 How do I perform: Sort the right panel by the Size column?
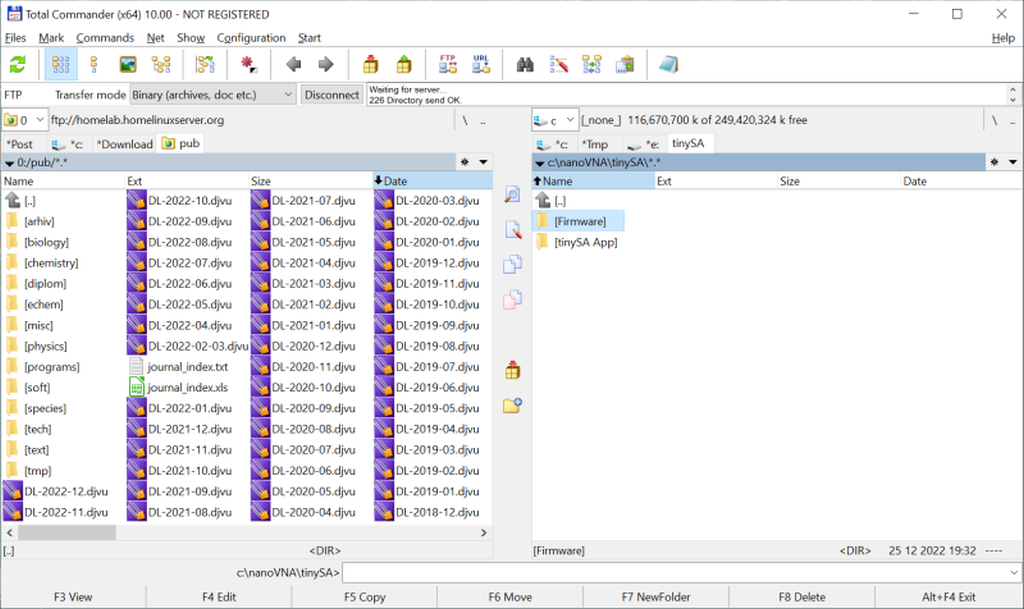coord(839,181)
